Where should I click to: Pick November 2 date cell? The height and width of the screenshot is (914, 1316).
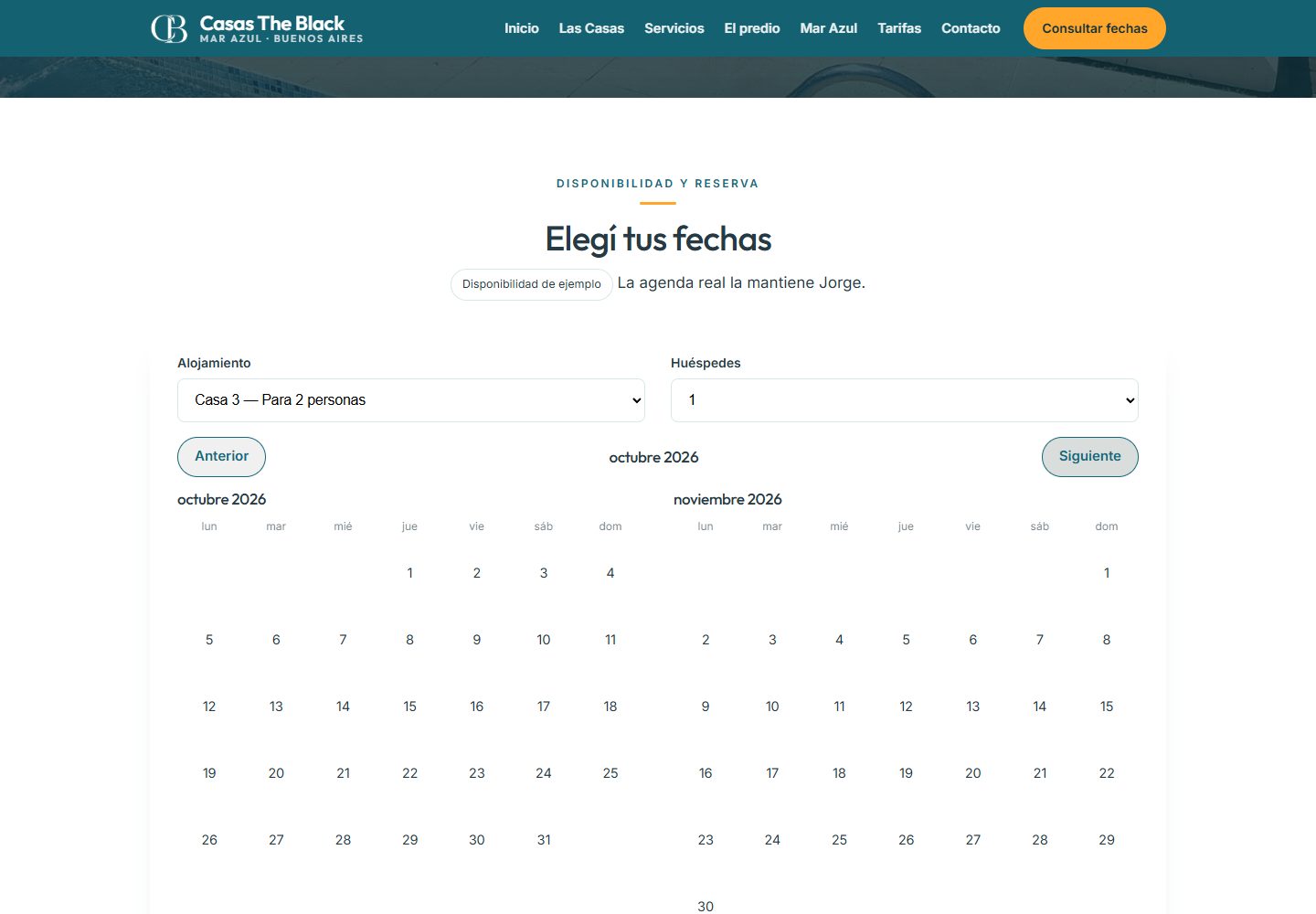point(706,640)
